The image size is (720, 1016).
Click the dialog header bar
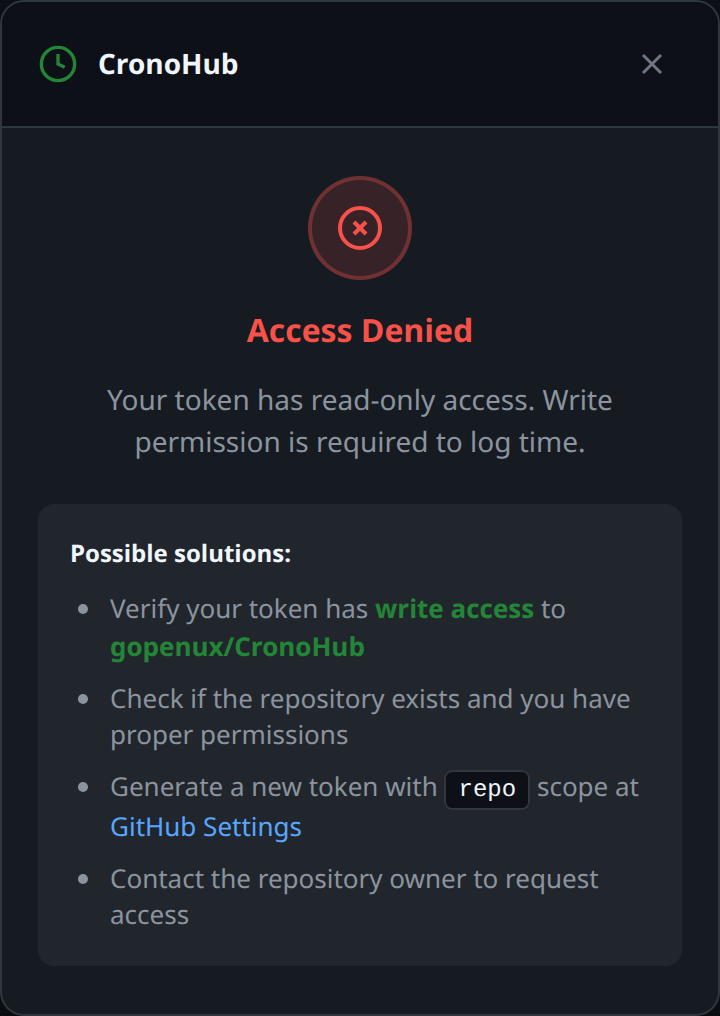coord(400,64)
